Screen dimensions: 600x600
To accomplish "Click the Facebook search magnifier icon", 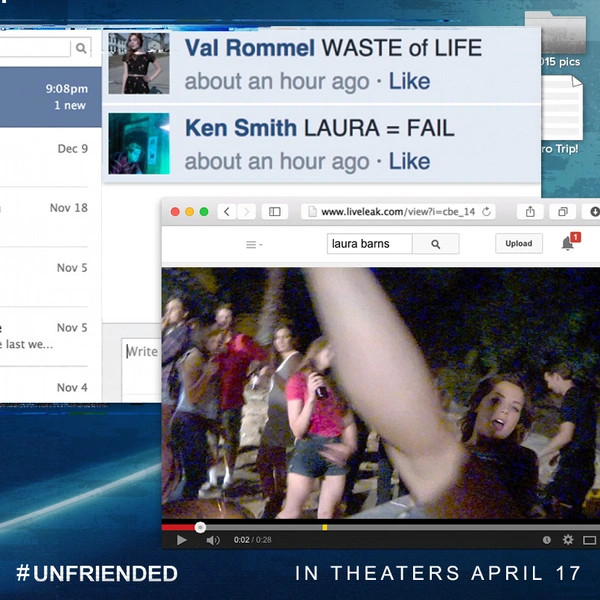I will click(81, 48).
